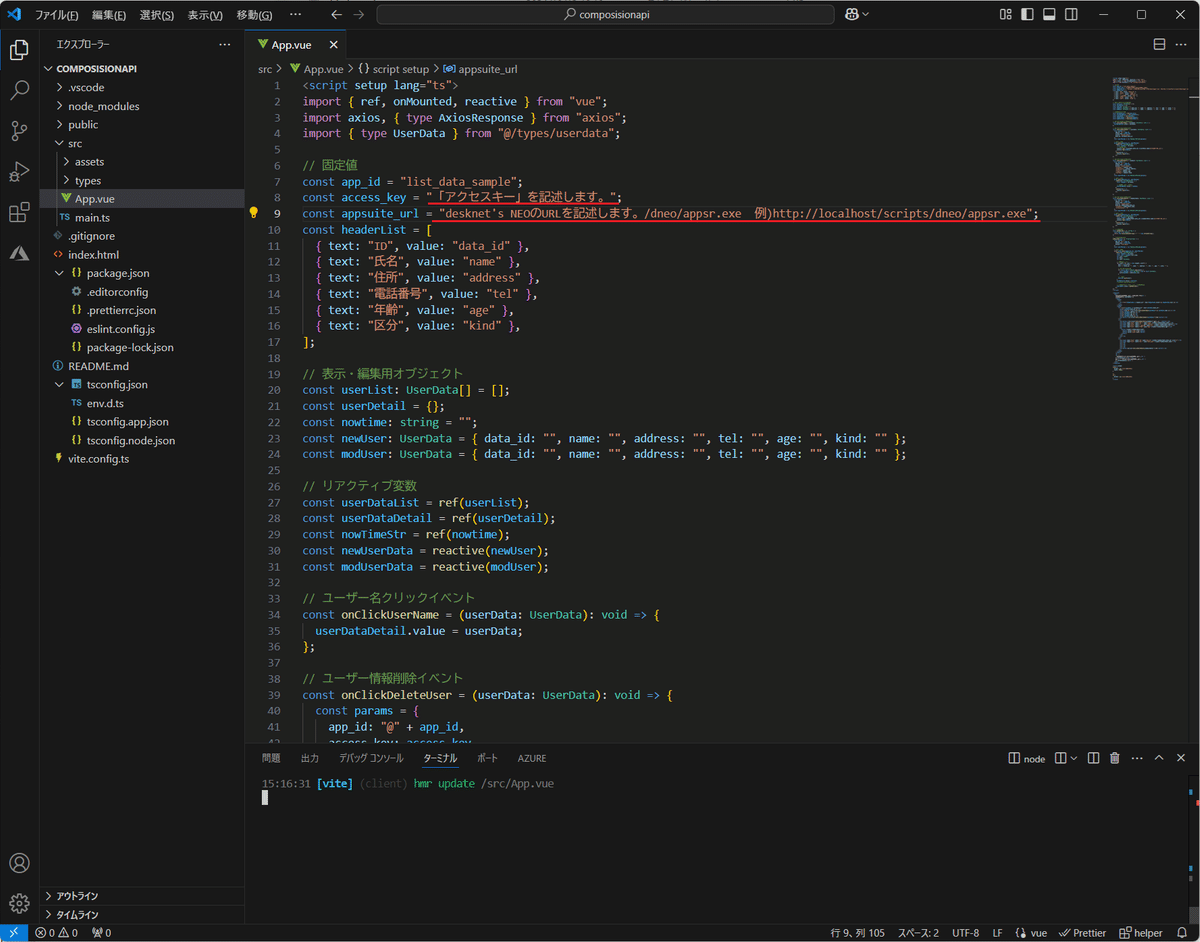
Task: Open the Search view
Action: (x=18, y=91)
